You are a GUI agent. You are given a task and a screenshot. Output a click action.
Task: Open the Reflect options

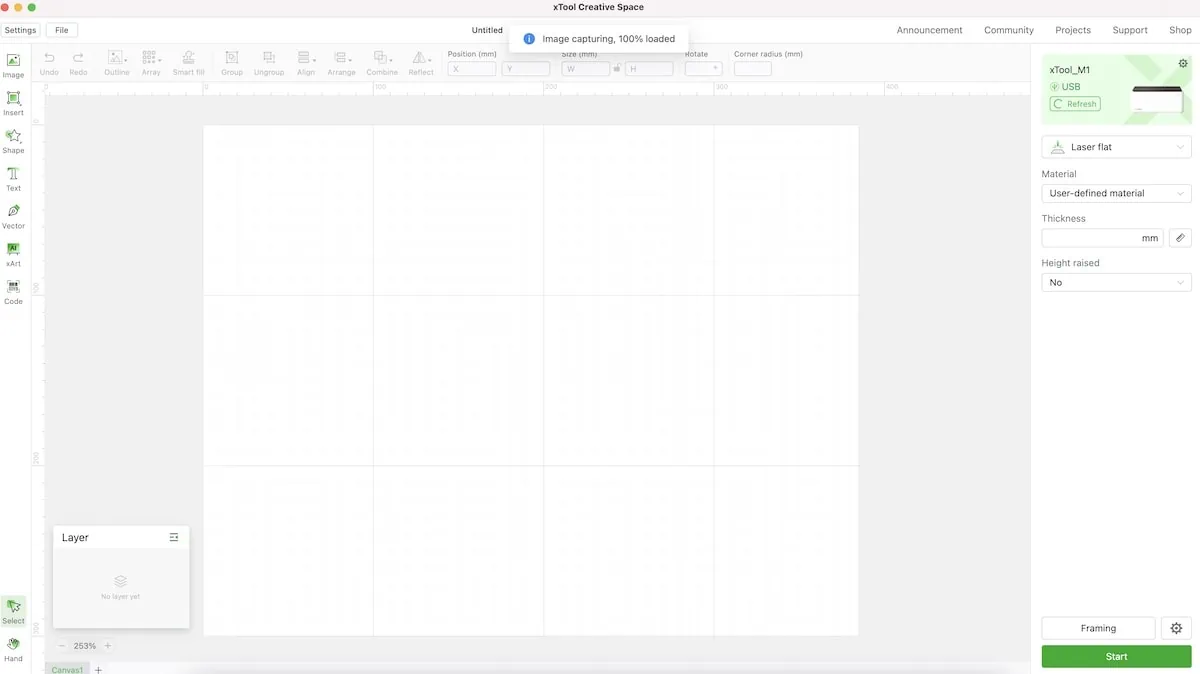coord(421,64)
